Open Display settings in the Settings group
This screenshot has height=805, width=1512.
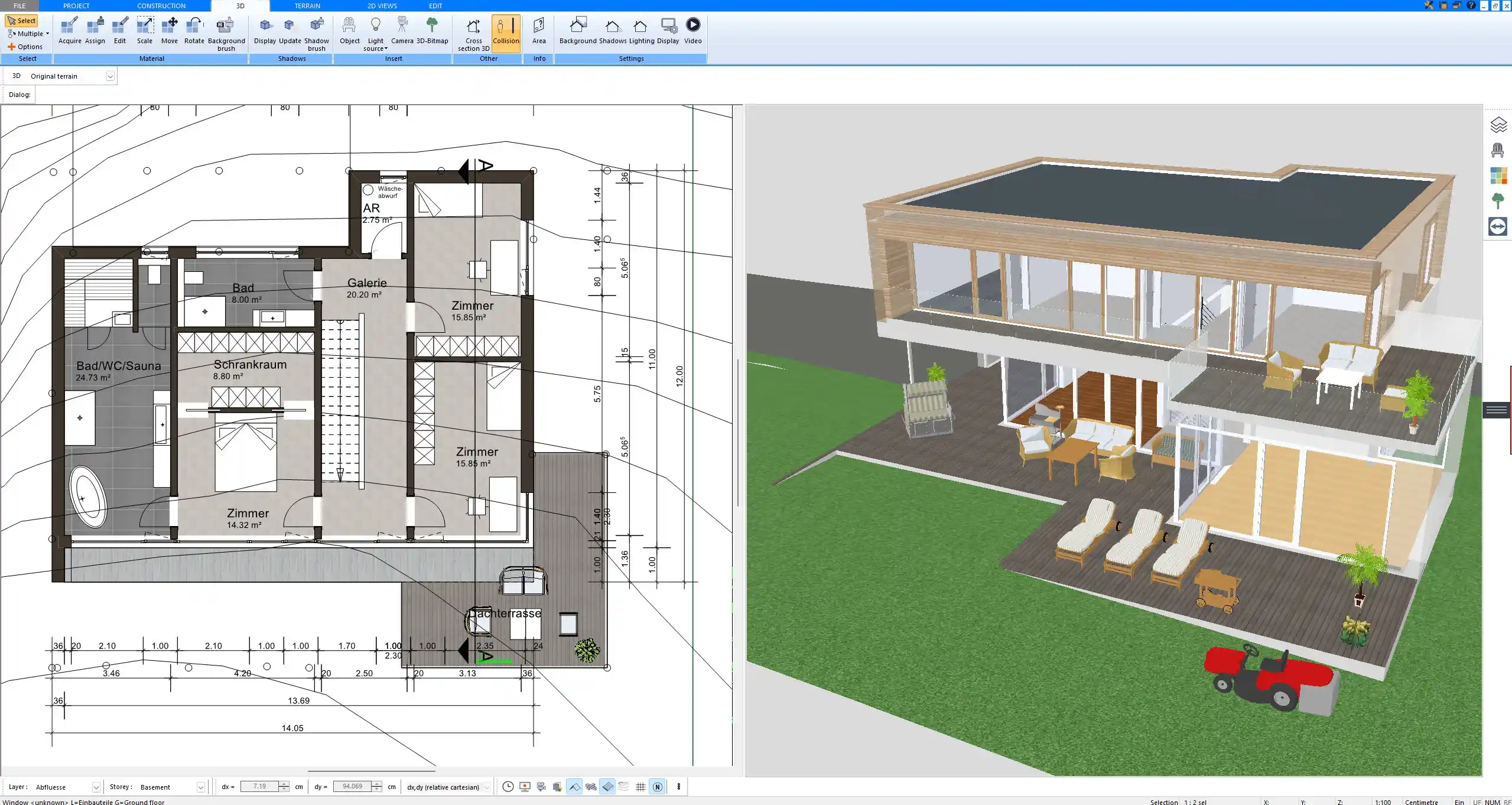click(x=668, y=31)
